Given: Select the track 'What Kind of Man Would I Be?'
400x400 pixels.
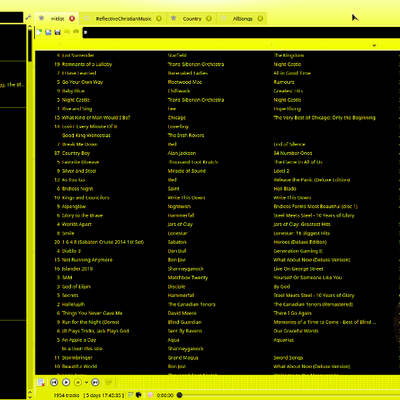Looking at the screenshot, I should click(x=96, y=118).
